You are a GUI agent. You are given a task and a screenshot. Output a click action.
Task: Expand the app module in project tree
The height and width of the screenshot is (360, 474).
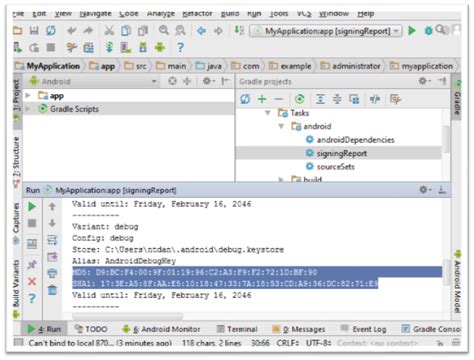point(28,96)
